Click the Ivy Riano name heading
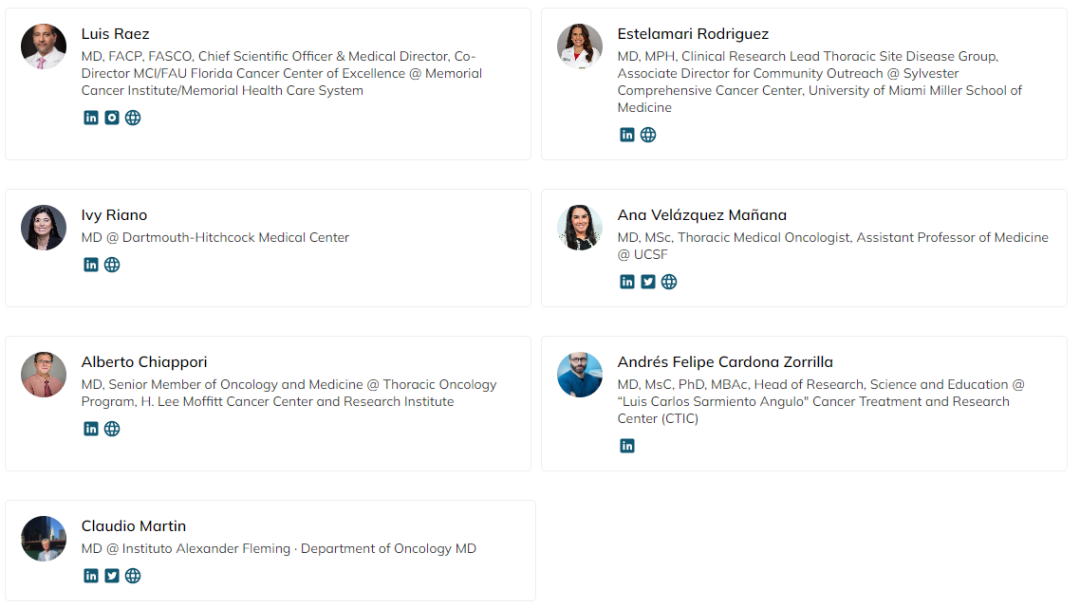Image resolution: width=1080 pixels, height=607 pixels. [114, 215]
